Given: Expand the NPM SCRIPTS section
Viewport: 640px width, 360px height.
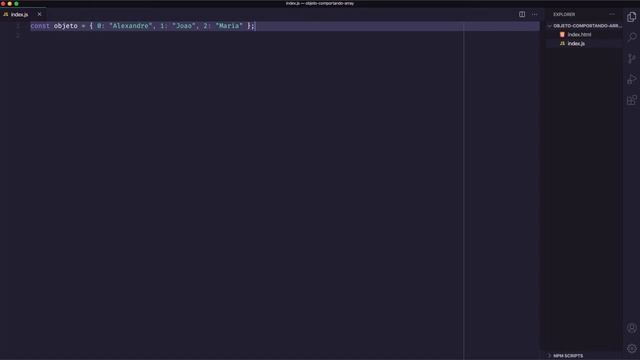Looking at the screenshot, I should tap(584, 356).
